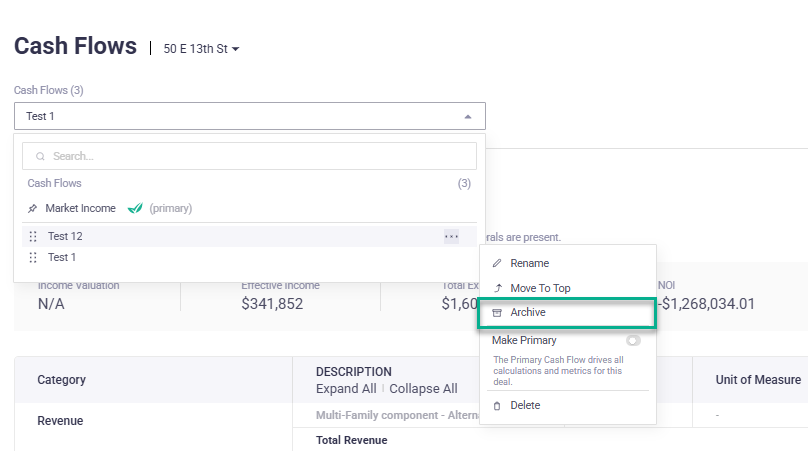808x451 pixels.
Task: Click the drag handle beside Test 1
Action: (33, 257)
